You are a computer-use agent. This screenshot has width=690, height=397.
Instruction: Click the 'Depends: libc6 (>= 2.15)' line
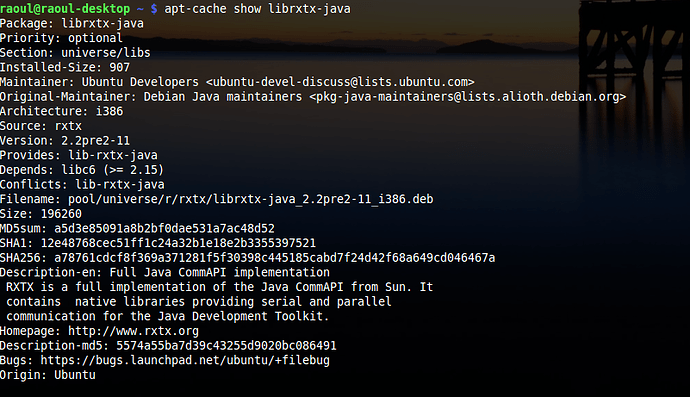tap(82, 170)
